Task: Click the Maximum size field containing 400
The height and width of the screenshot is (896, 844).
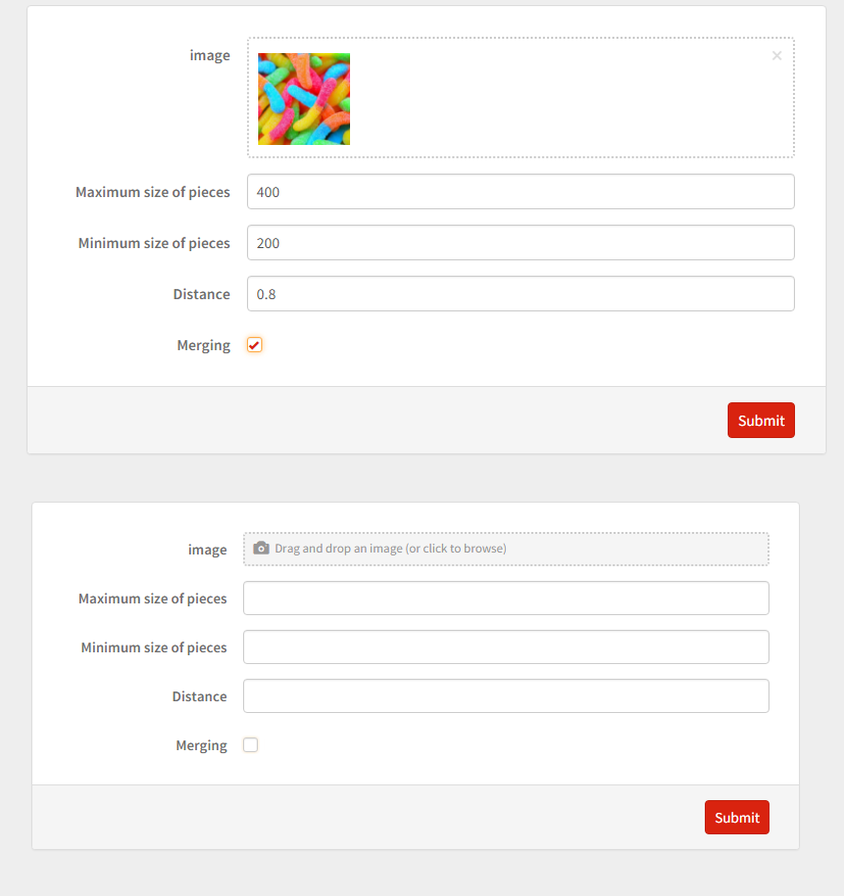Action: coord(521,191)
